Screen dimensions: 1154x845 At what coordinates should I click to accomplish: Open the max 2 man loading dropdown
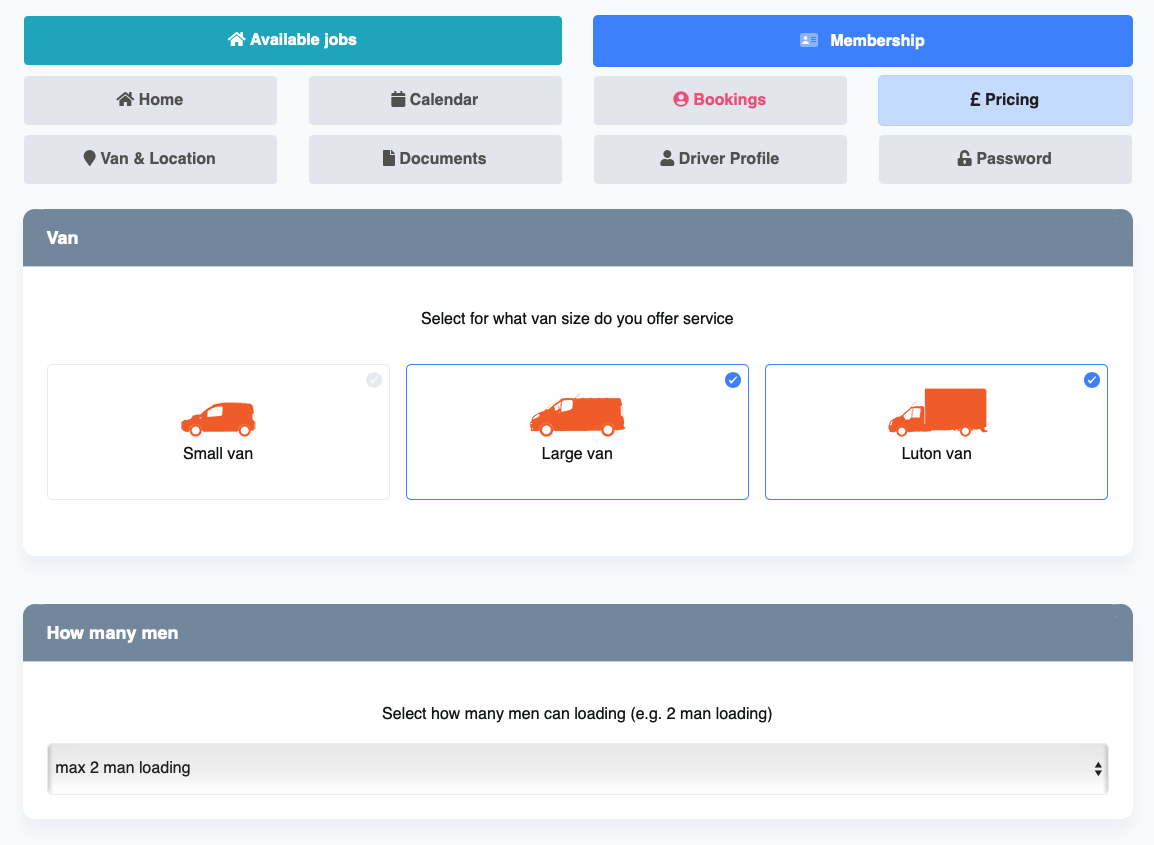click(577, 768)
